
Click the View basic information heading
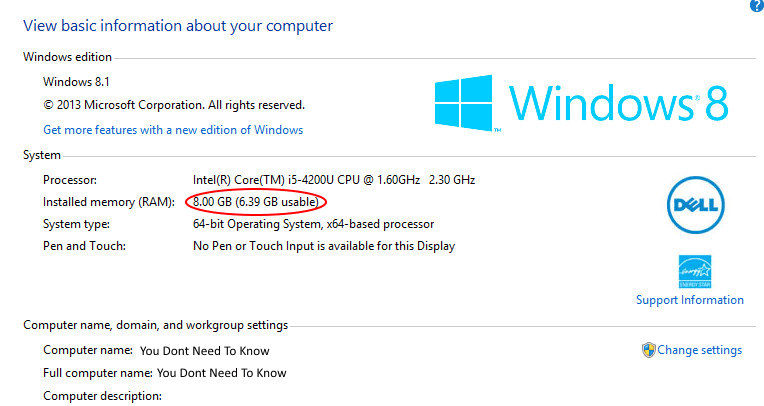(178, 25)
